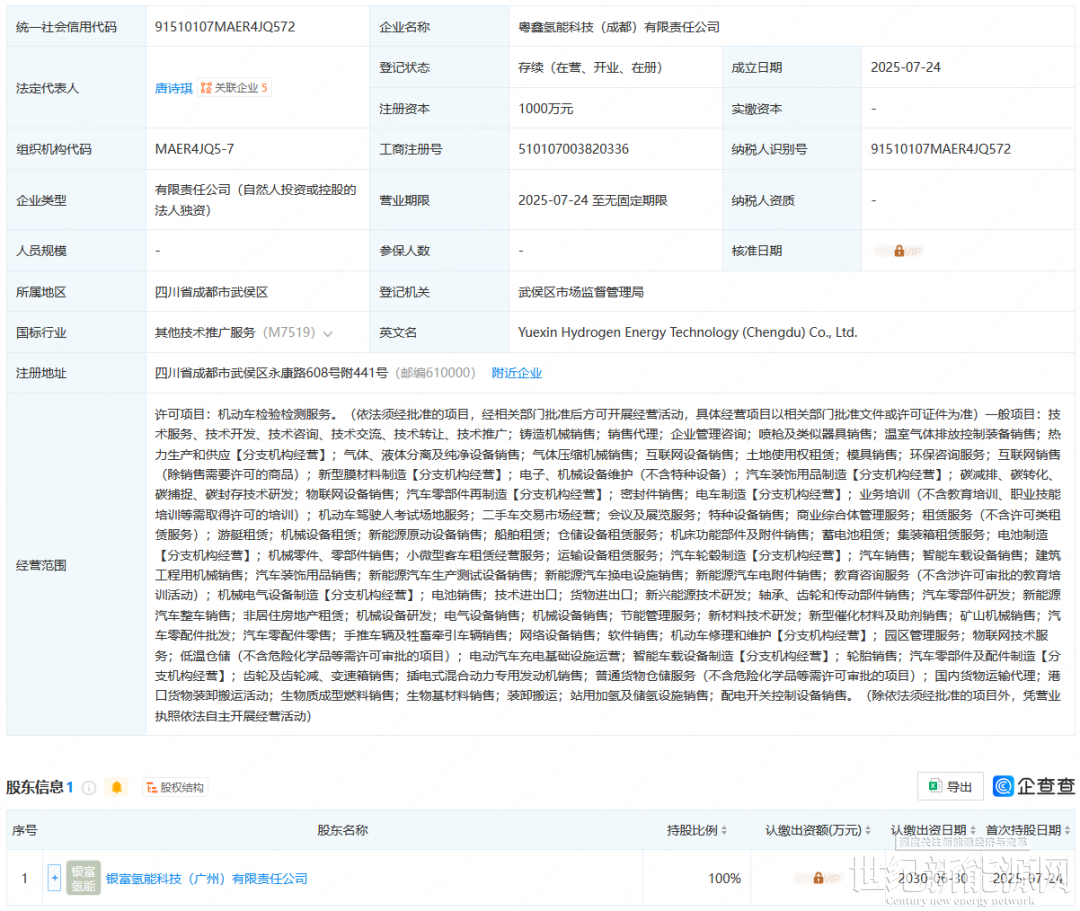
Task: Click the 银富氢能 shareholder logo thumbnail
Action: point(84,878)
